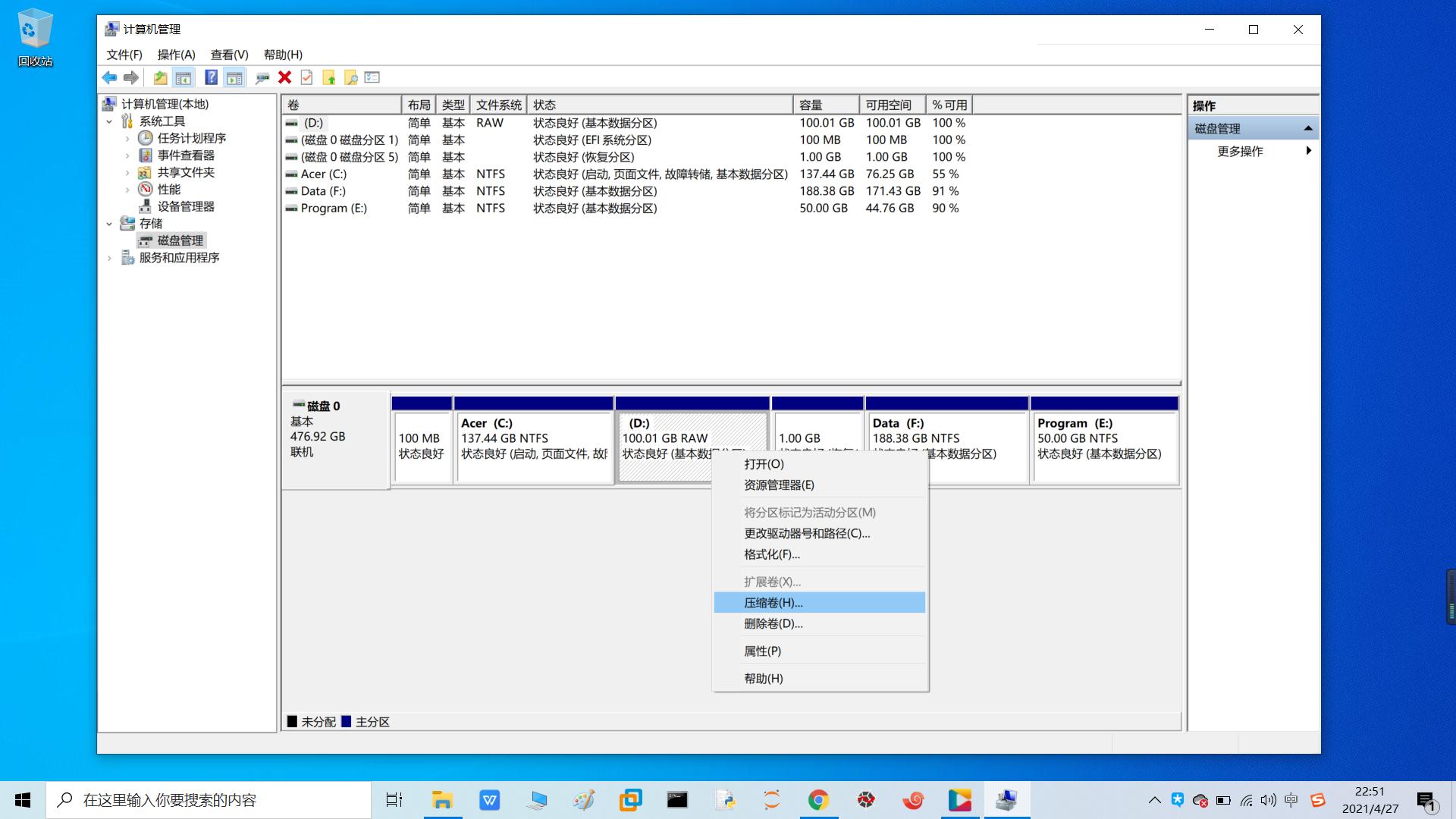The image size is (1456, 819).
Task: Open Chrome from the taskbar
Action: [817, 799]
